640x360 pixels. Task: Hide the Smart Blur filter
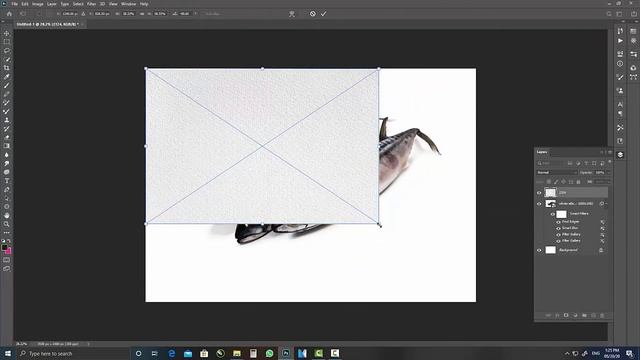coord(558,228)
